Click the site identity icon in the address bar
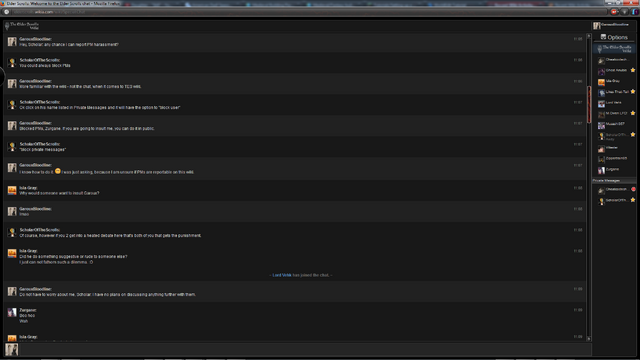The height and width of the screenshot is (360, 640). (x=7, y=12)
